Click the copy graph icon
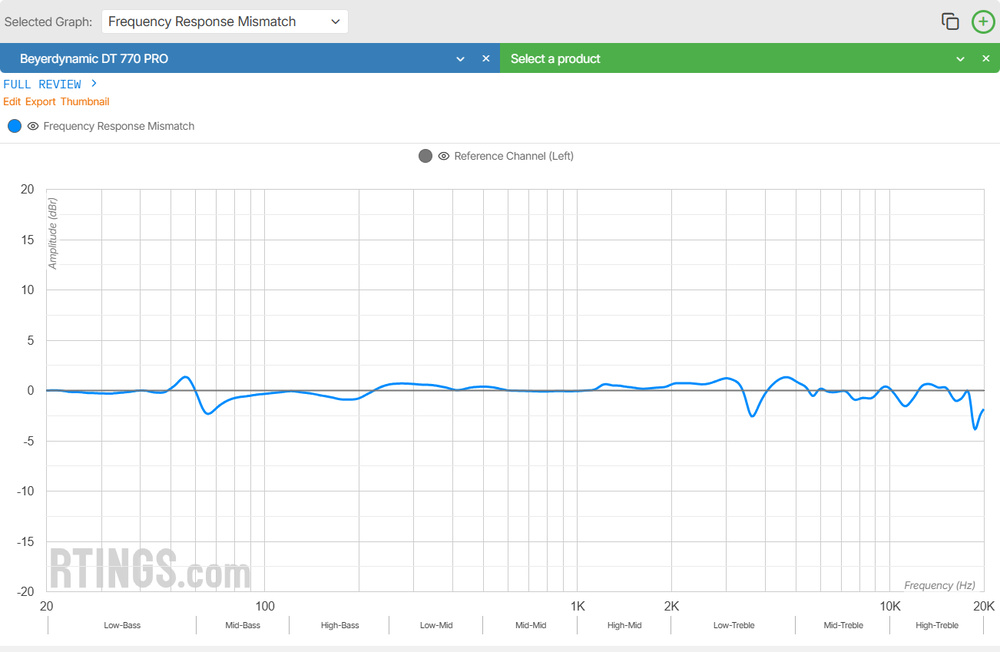This screenshot has width=1000, height=652. click(950, 22)
